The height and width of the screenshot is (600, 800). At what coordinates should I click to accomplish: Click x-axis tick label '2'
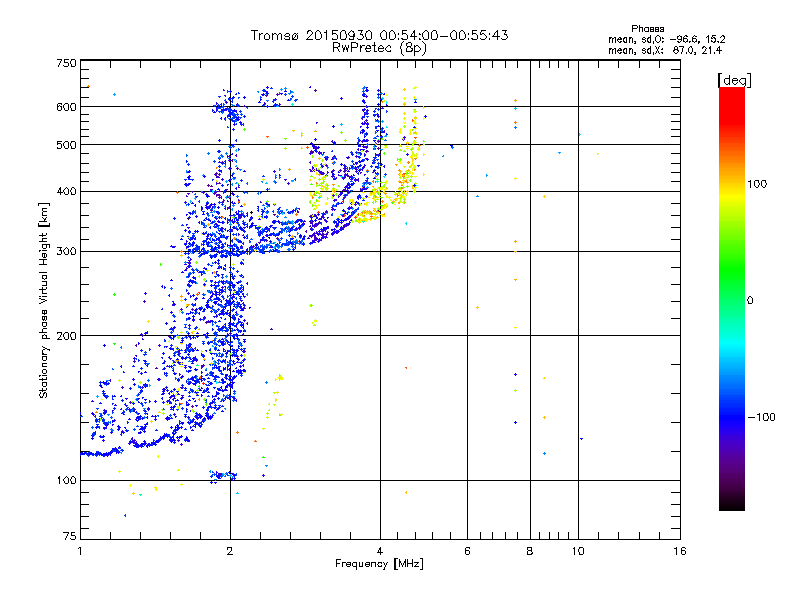(230, 551)
